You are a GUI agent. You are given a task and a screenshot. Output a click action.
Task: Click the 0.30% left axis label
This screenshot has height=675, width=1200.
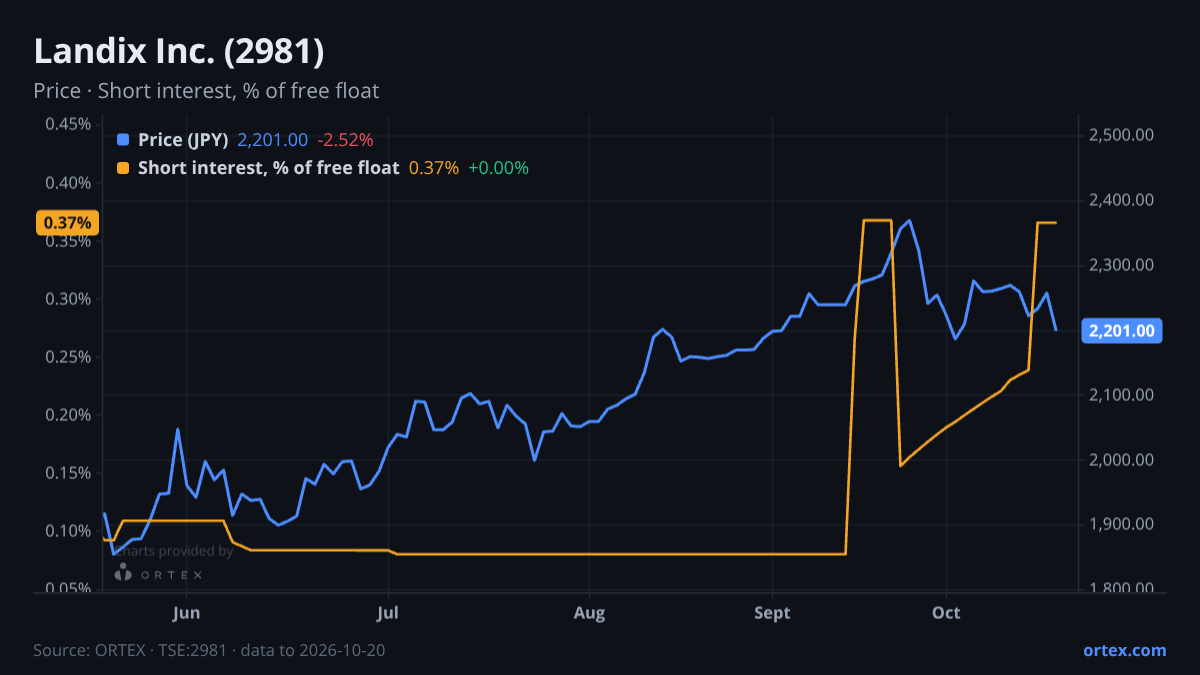(x=68, y=299)
